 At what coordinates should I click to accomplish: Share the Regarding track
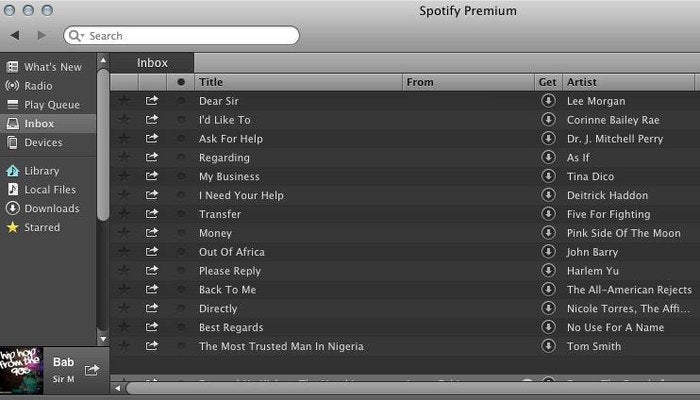[152, 157]
